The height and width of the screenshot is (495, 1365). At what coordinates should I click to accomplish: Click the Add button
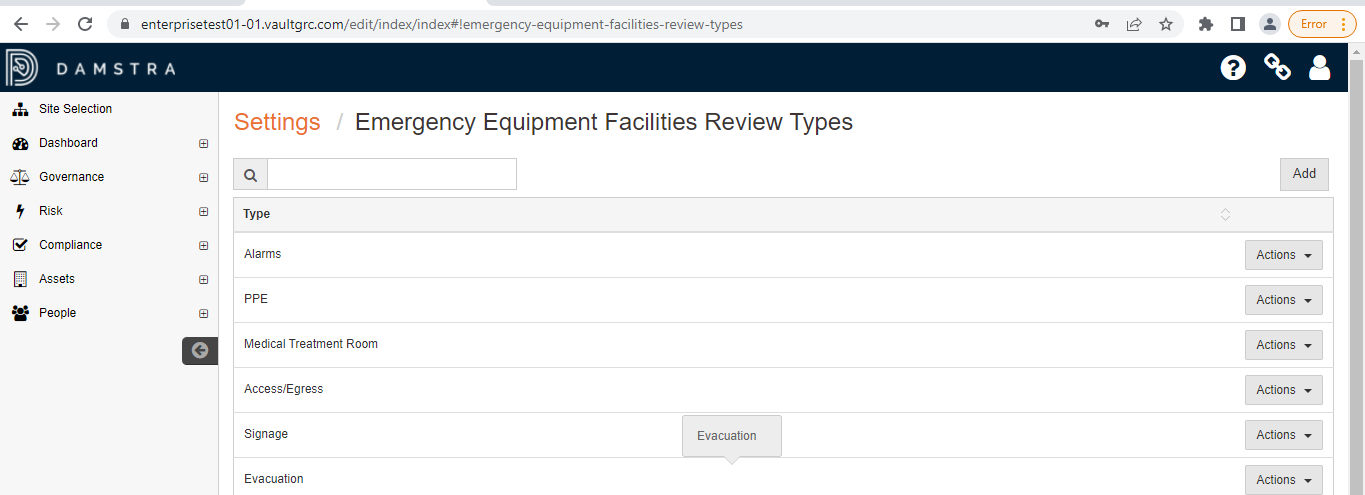pyautogui.click(x=1304, y=174)
